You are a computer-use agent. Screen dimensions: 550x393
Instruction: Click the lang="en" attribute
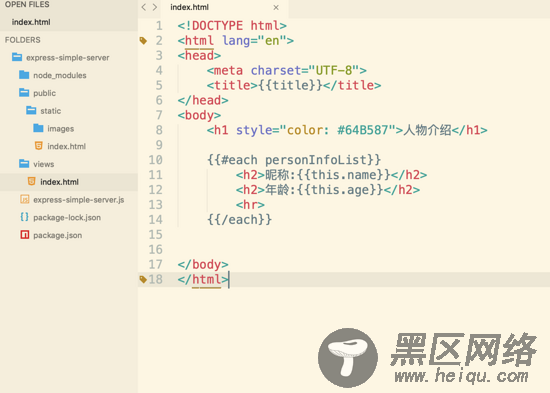point(255,41)
